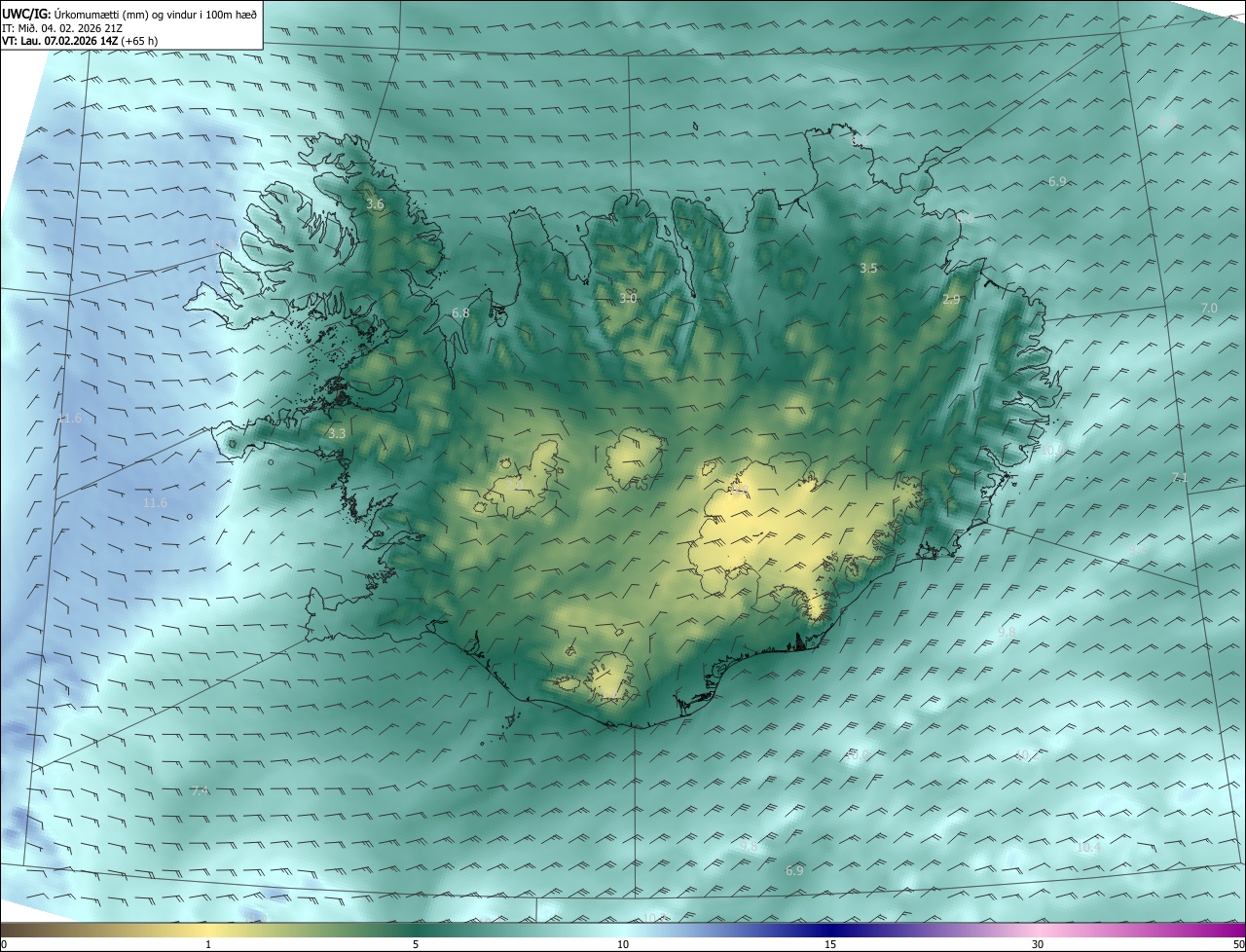Click the 'VT: Lau. 07.02.2026 14Z (+65 h)' line
The width and height of the screenshot is (1246, 952).
[80, 41]
